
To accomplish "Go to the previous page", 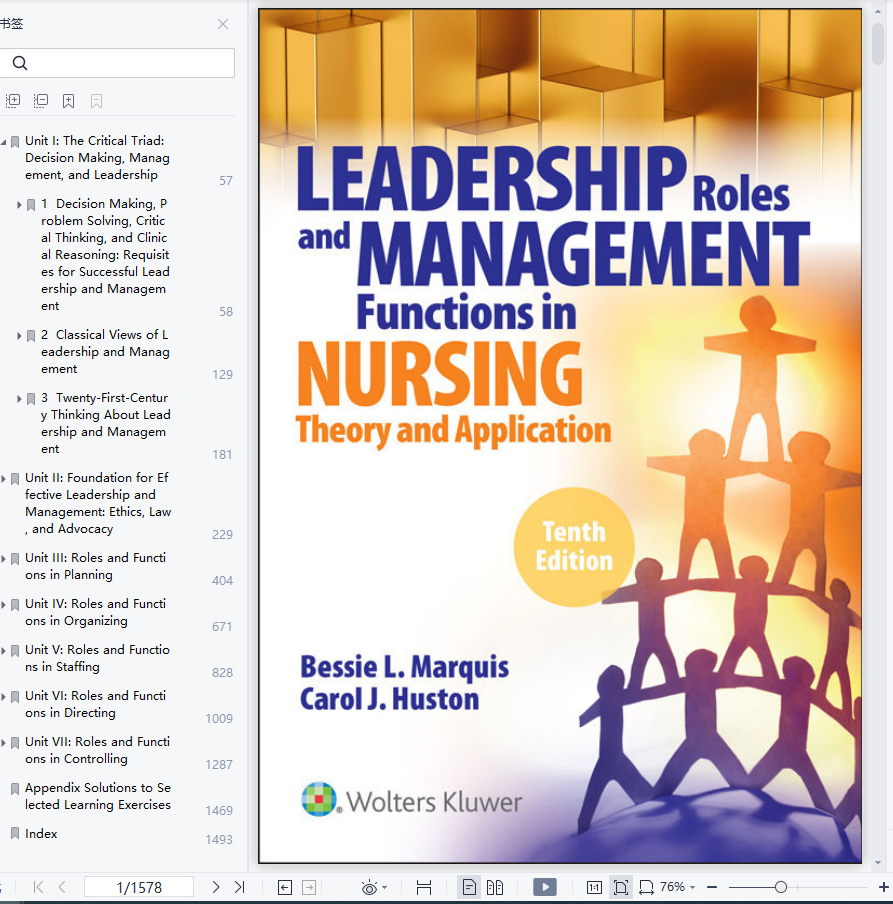I will point(62,887).
